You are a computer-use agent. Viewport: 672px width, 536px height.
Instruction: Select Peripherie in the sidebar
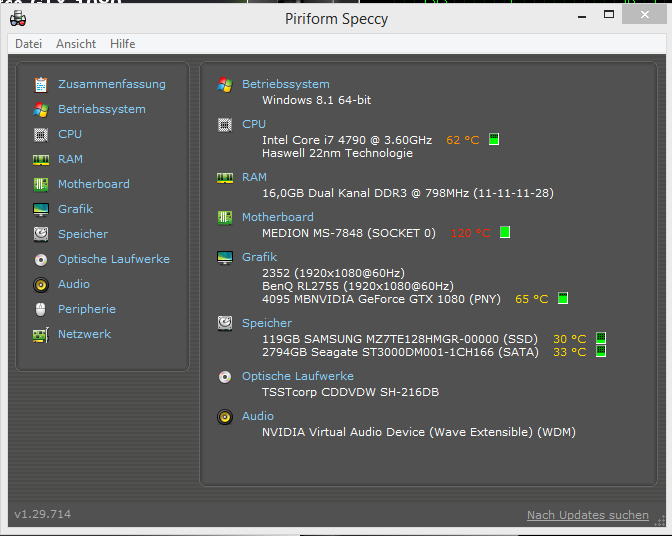pos(87,309)
